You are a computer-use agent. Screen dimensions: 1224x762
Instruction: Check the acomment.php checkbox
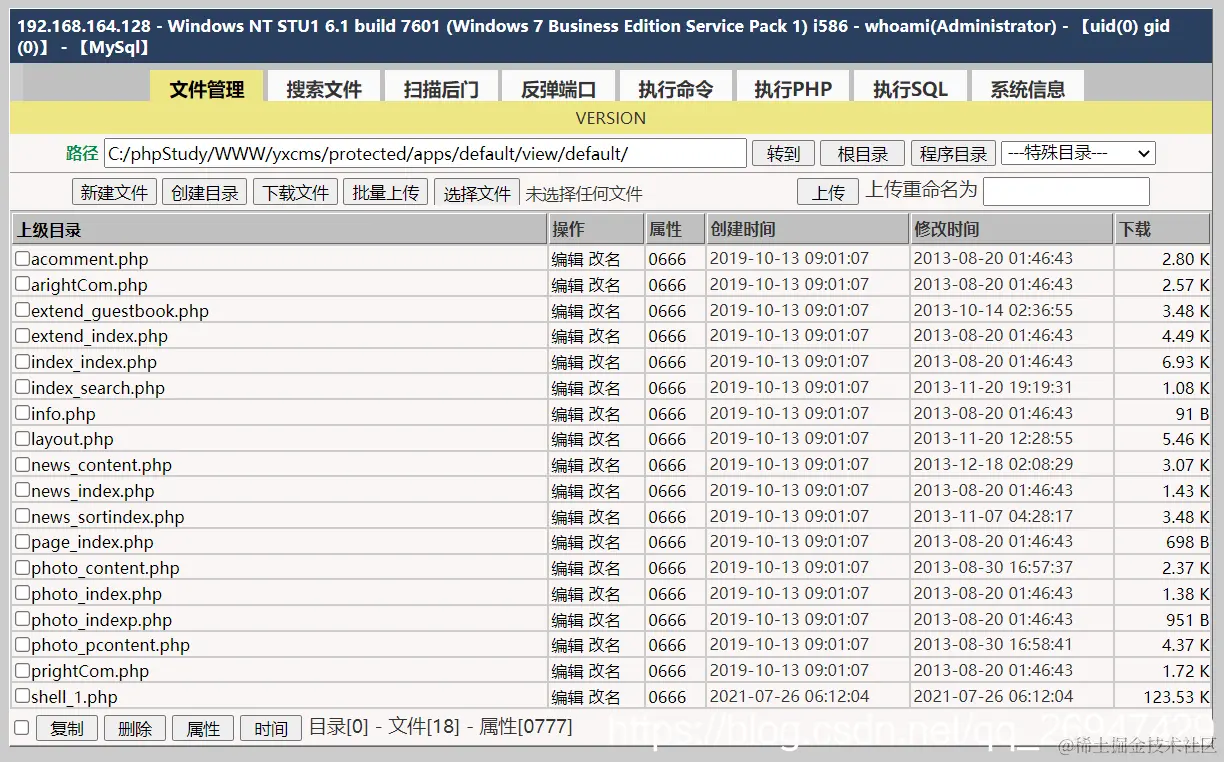coord(22,259)
